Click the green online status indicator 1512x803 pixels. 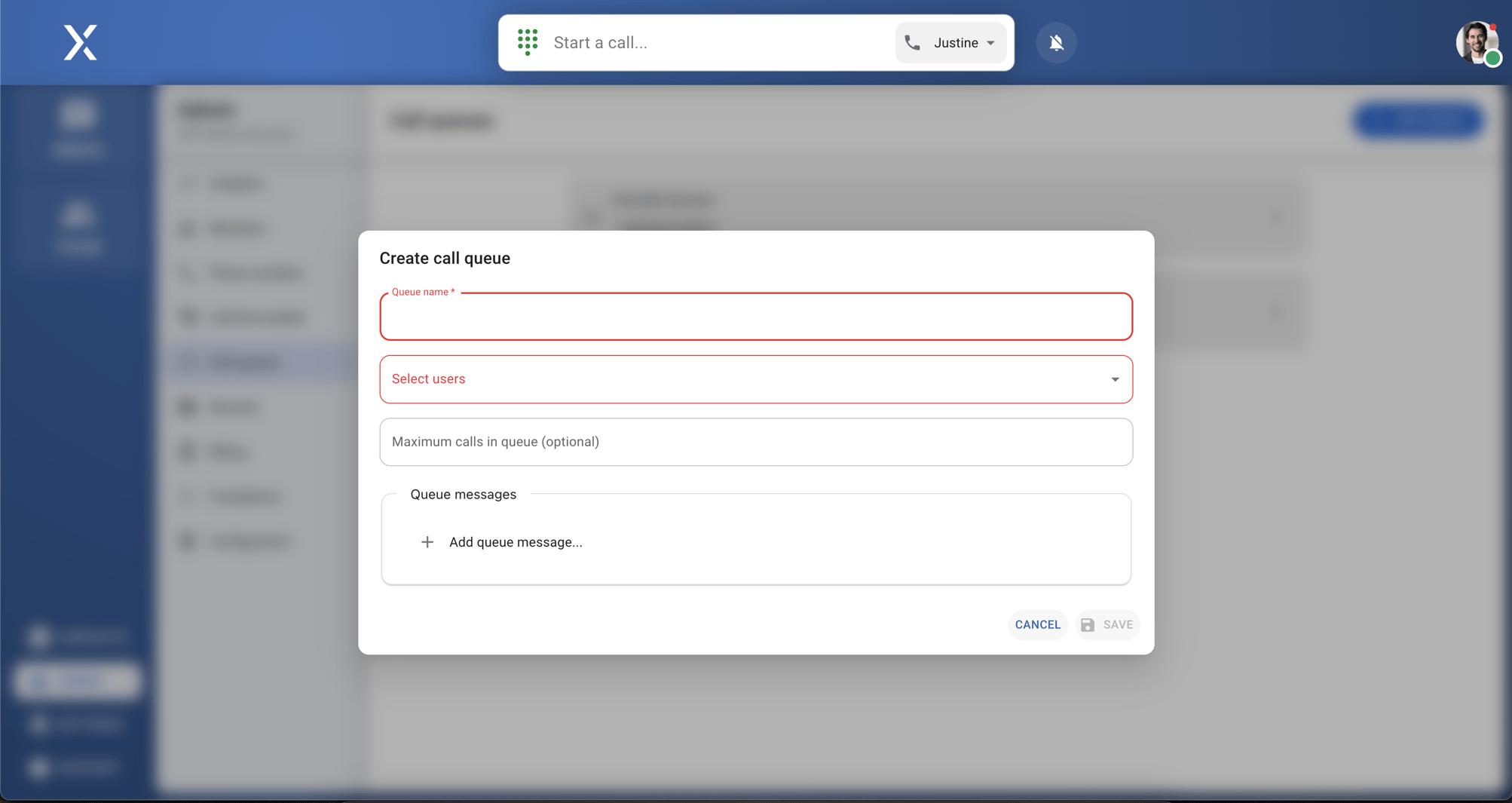(x=1492, y=58)
